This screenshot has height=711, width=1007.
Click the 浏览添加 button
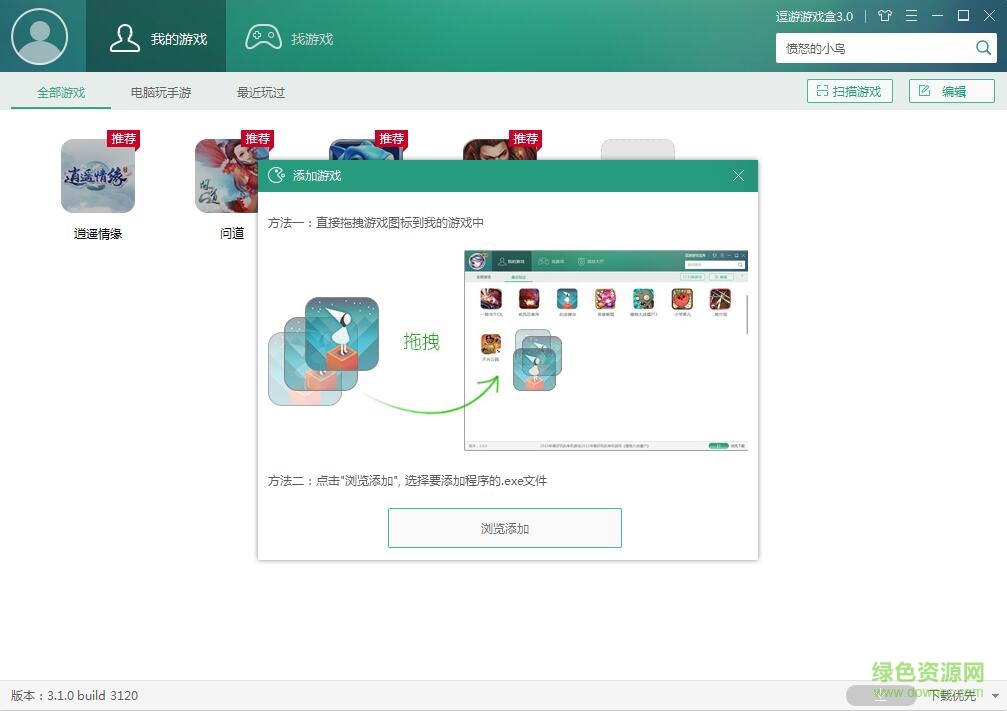point(505,528)
